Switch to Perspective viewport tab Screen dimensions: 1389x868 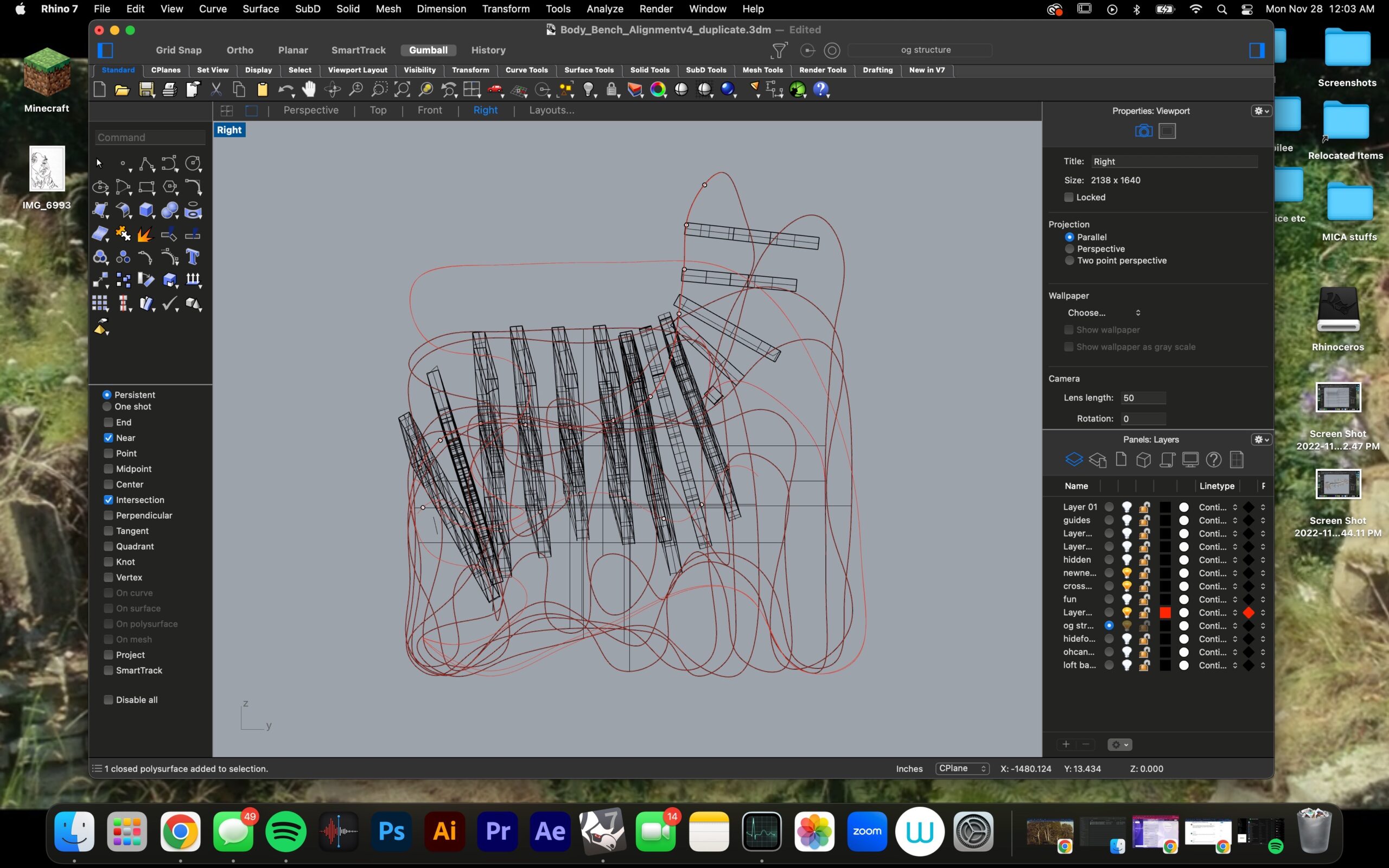pos(311,110)
